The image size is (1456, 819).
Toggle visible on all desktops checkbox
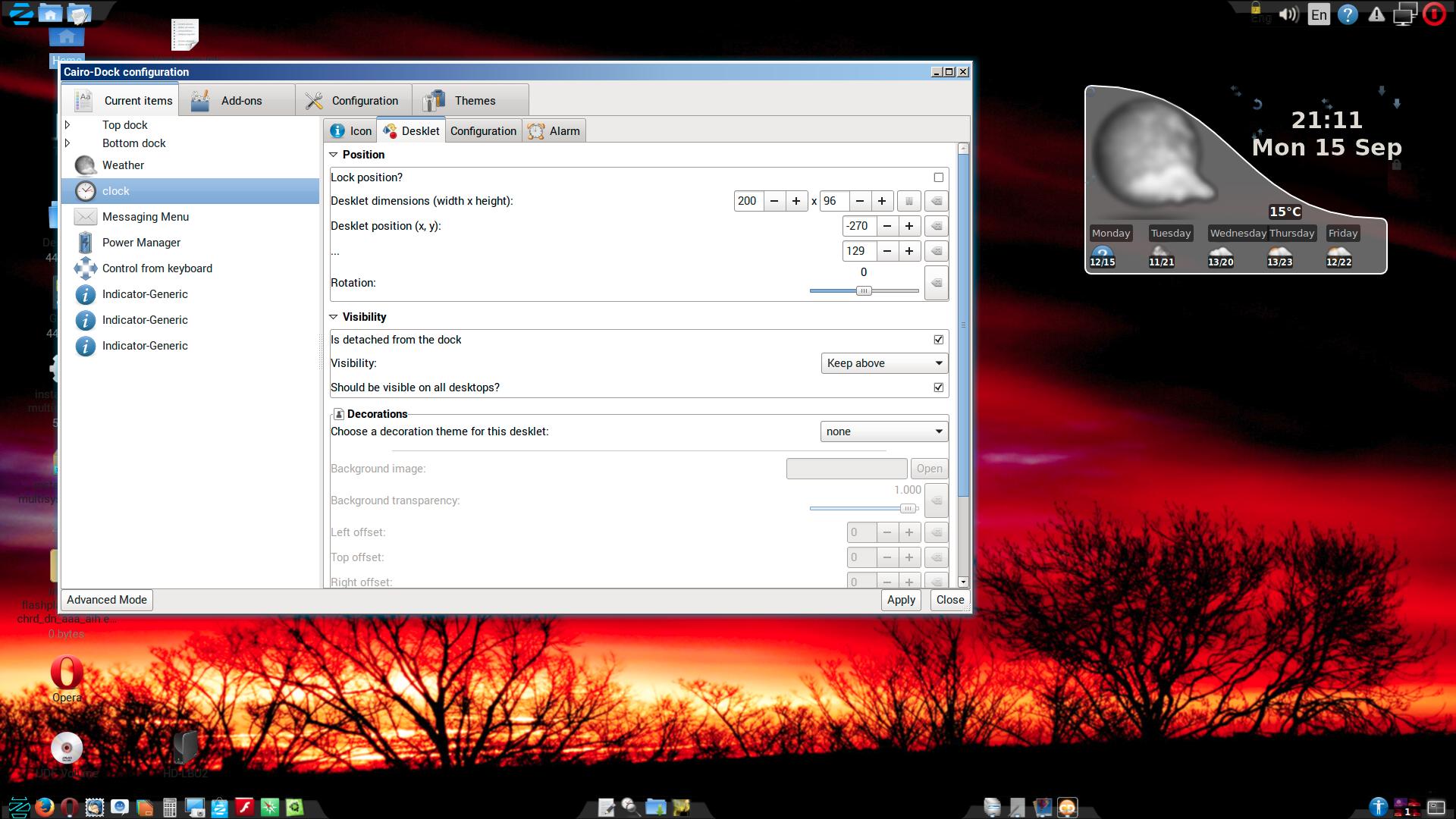[939, 388]
